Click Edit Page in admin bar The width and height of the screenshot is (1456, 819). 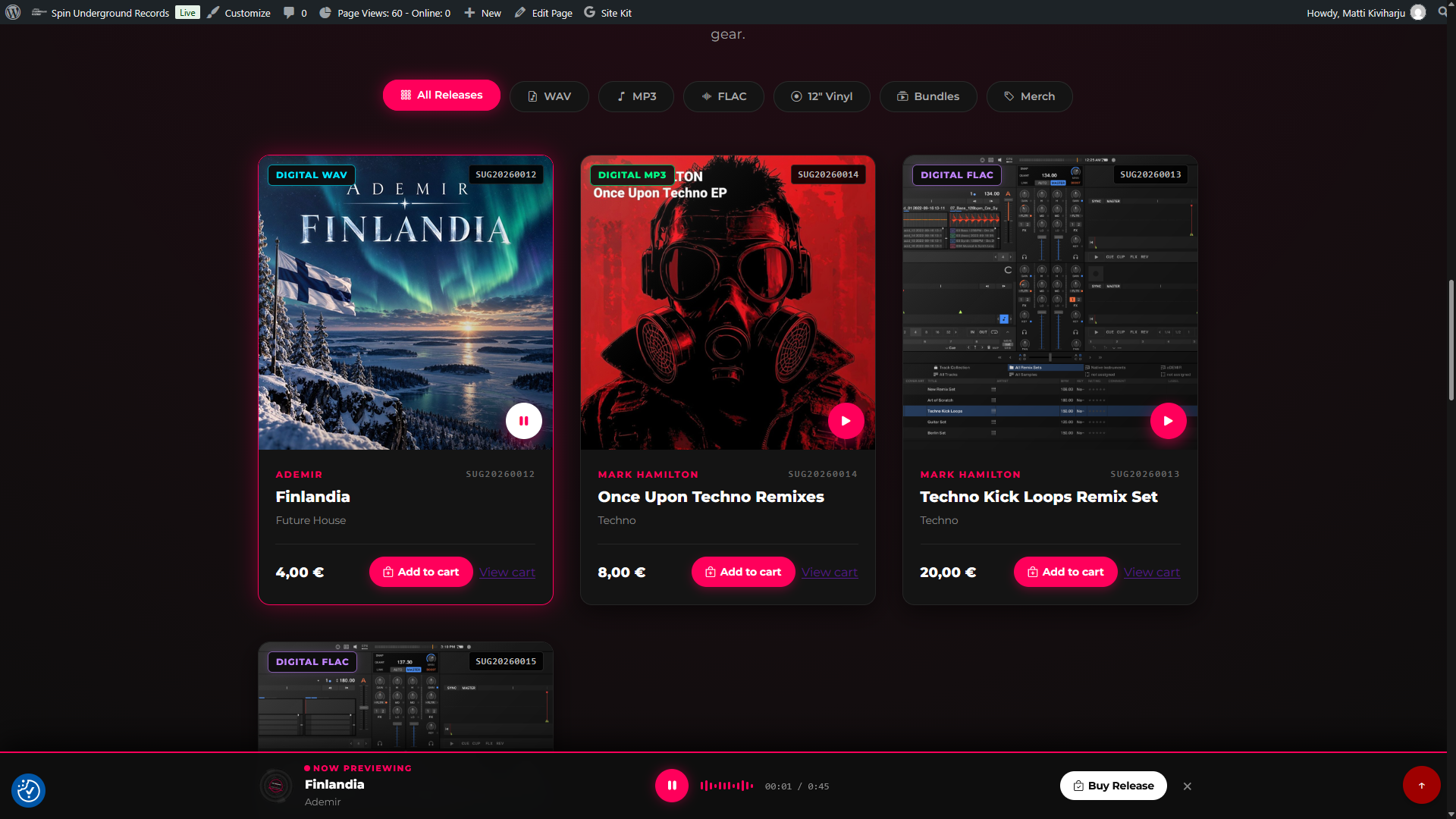click(x=543, y=13)
